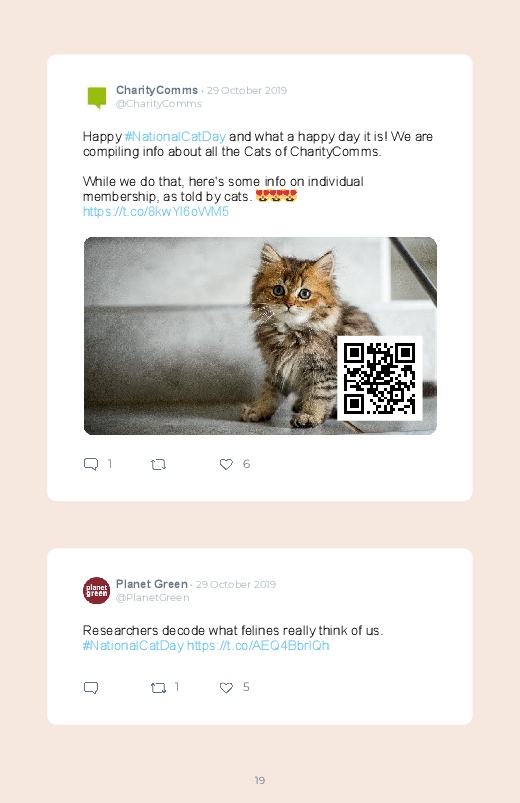Click the kitten photo in the tweet
The width and height of the screenshot is (520, 803).
(x=260, y=336)
